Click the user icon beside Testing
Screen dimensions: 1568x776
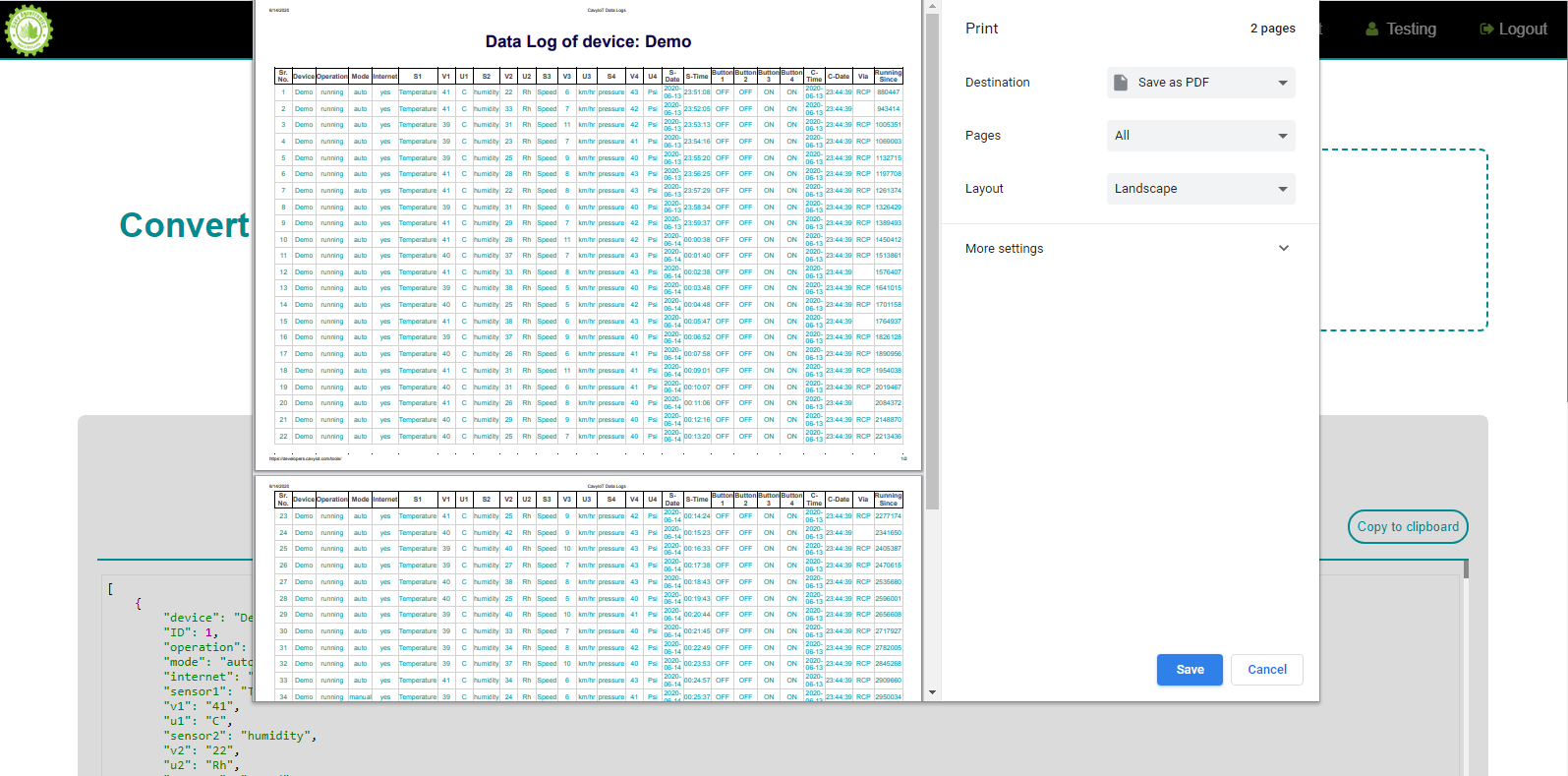coord(1371,30)
